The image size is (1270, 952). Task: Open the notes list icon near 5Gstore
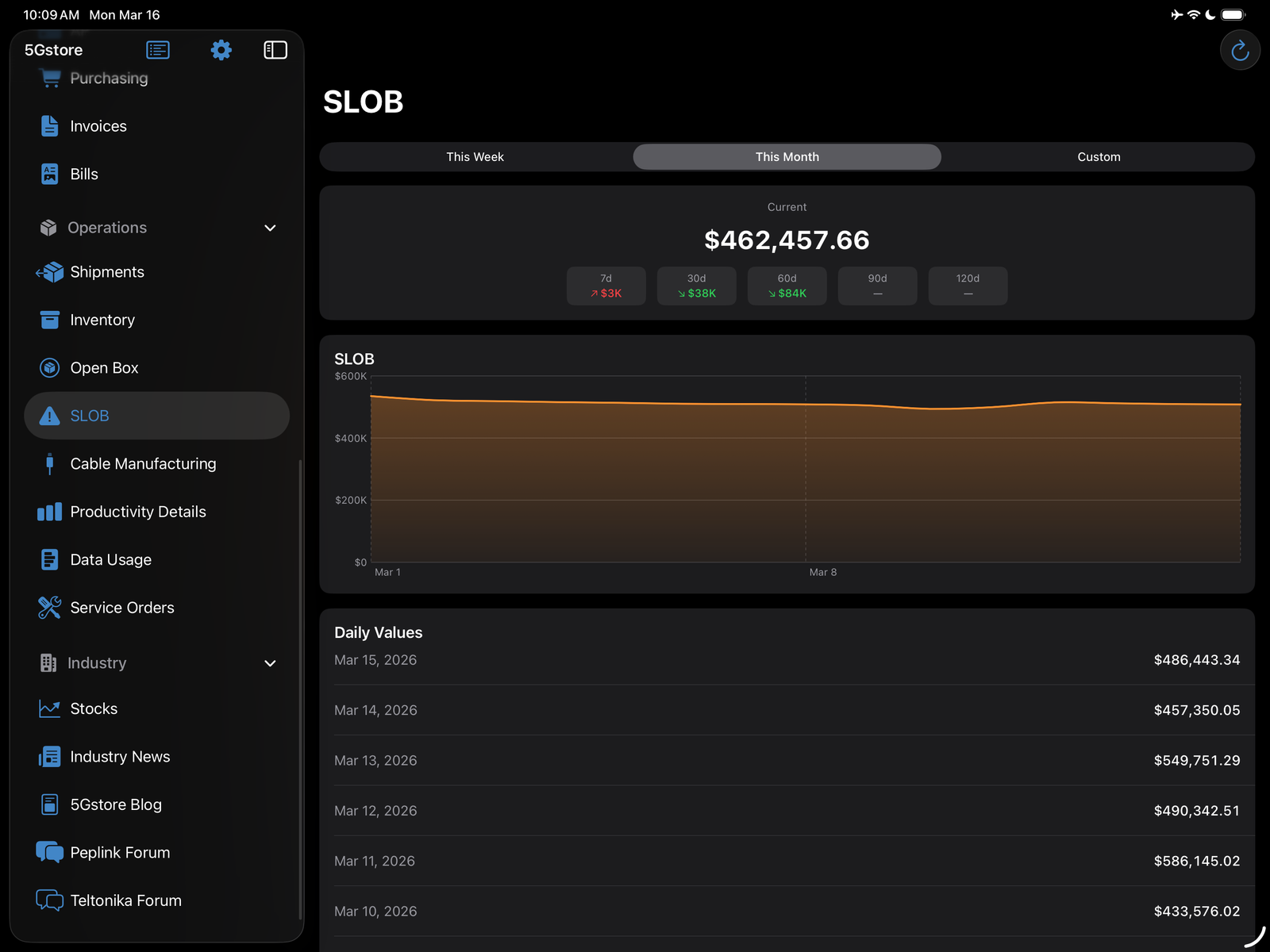pos(157,49)
